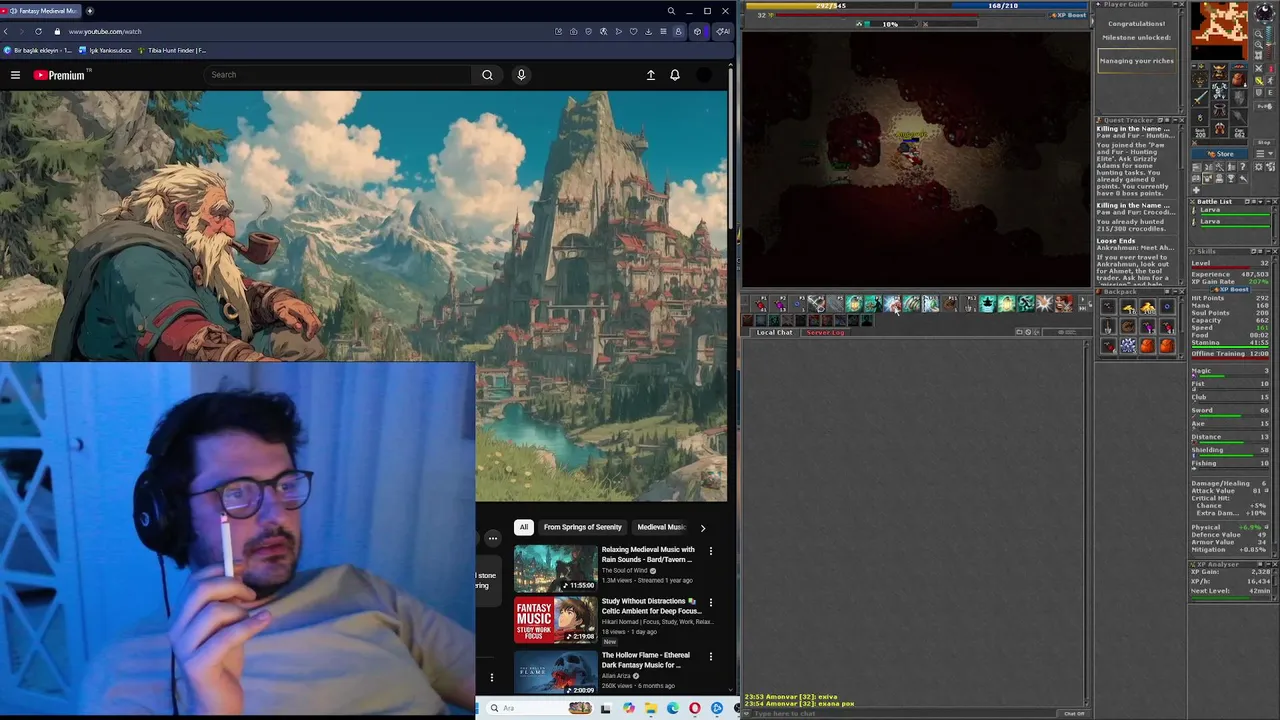Click the browser address bar URL

[105, 31]
